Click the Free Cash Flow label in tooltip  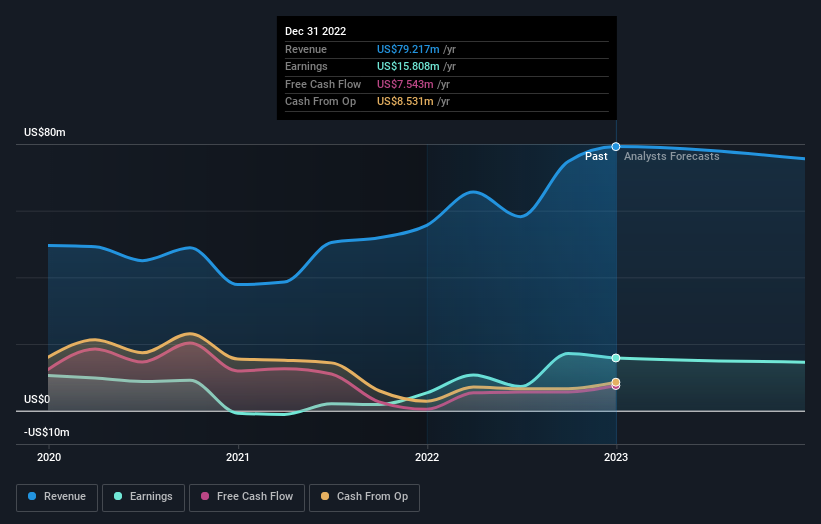tap(323, 84)
